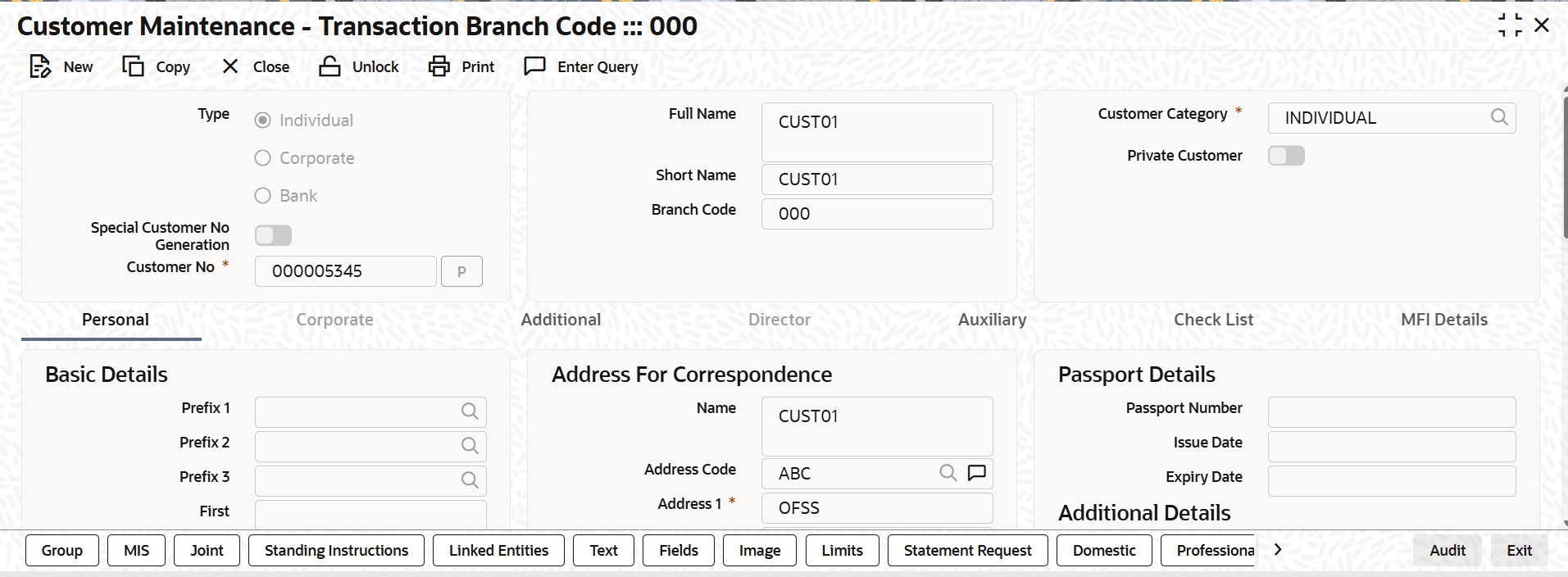Click the P button beside Customer No
The height and width of the screenshot is (577, 1568).
pos(461,271)
